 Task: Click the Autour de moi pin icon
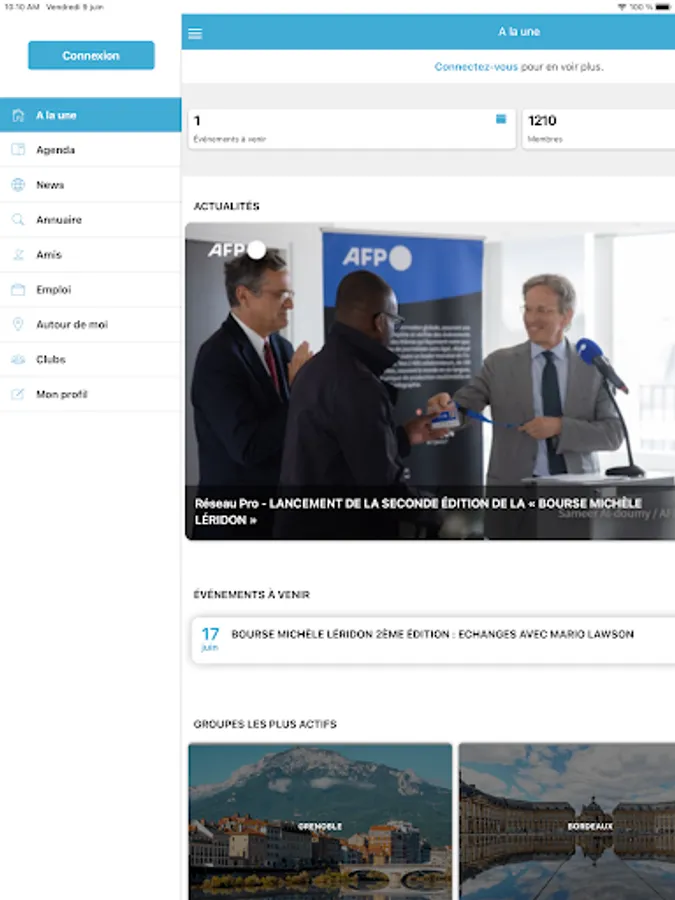(x=18, y=324)
